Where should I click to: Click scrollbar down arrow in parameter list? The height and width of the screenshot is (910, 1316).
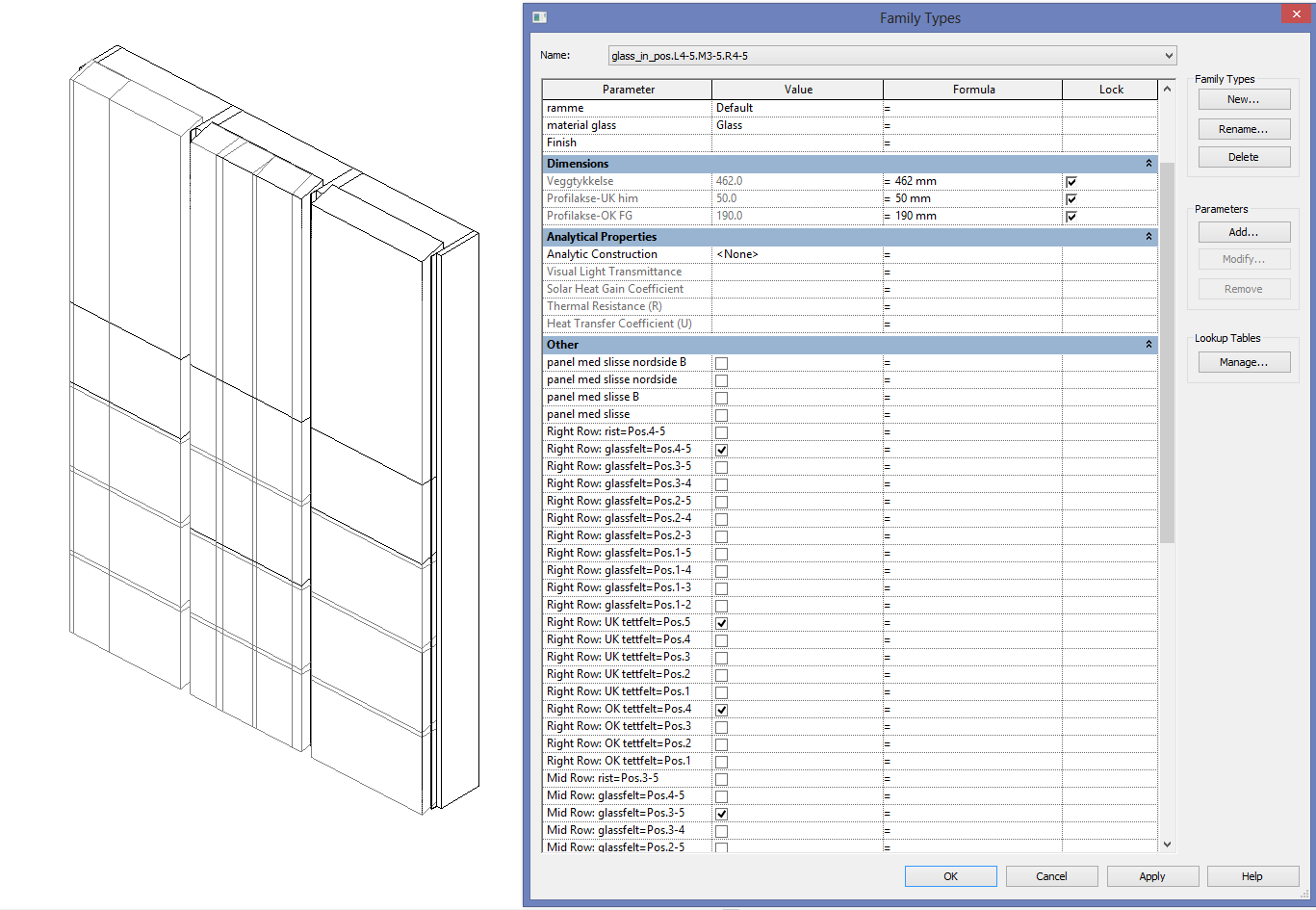tap(1167, 845)
